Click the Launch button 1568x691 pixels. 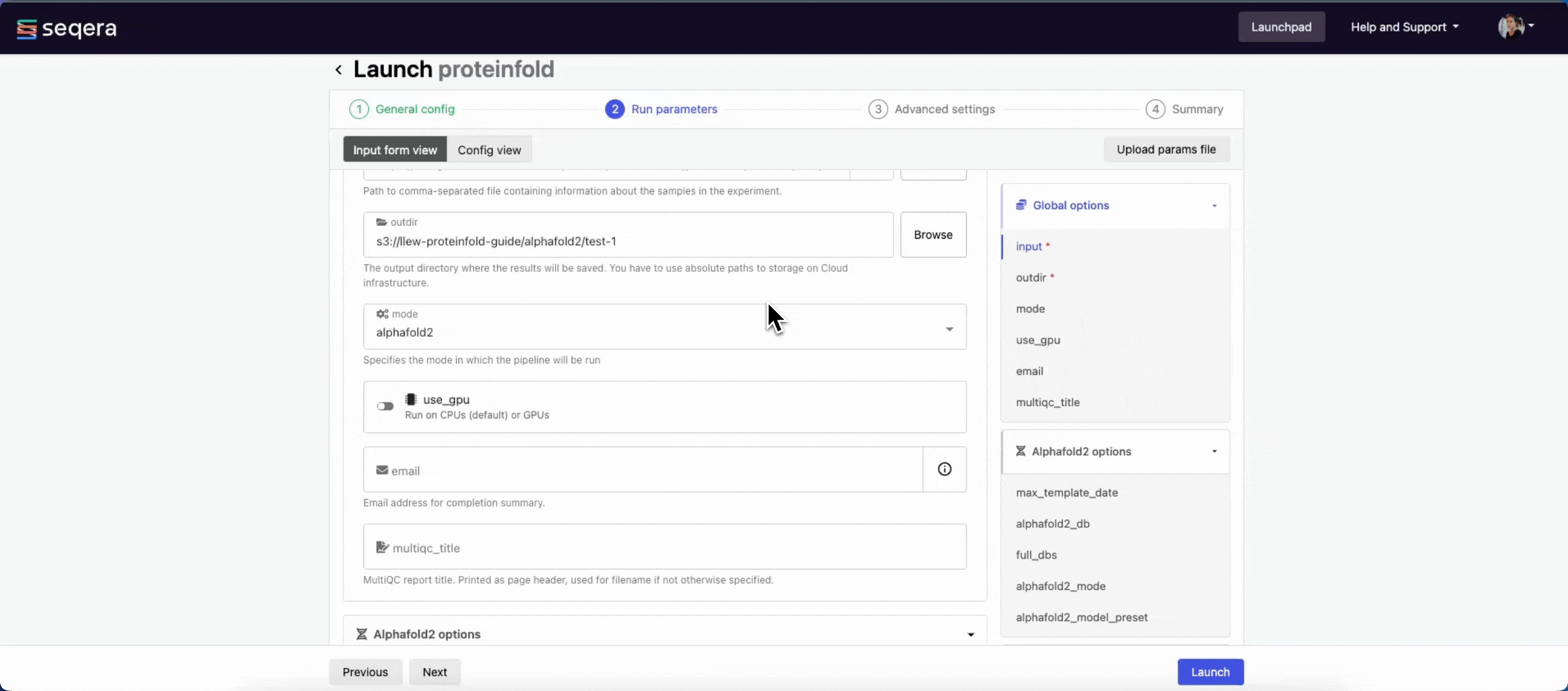[1210, 672]
